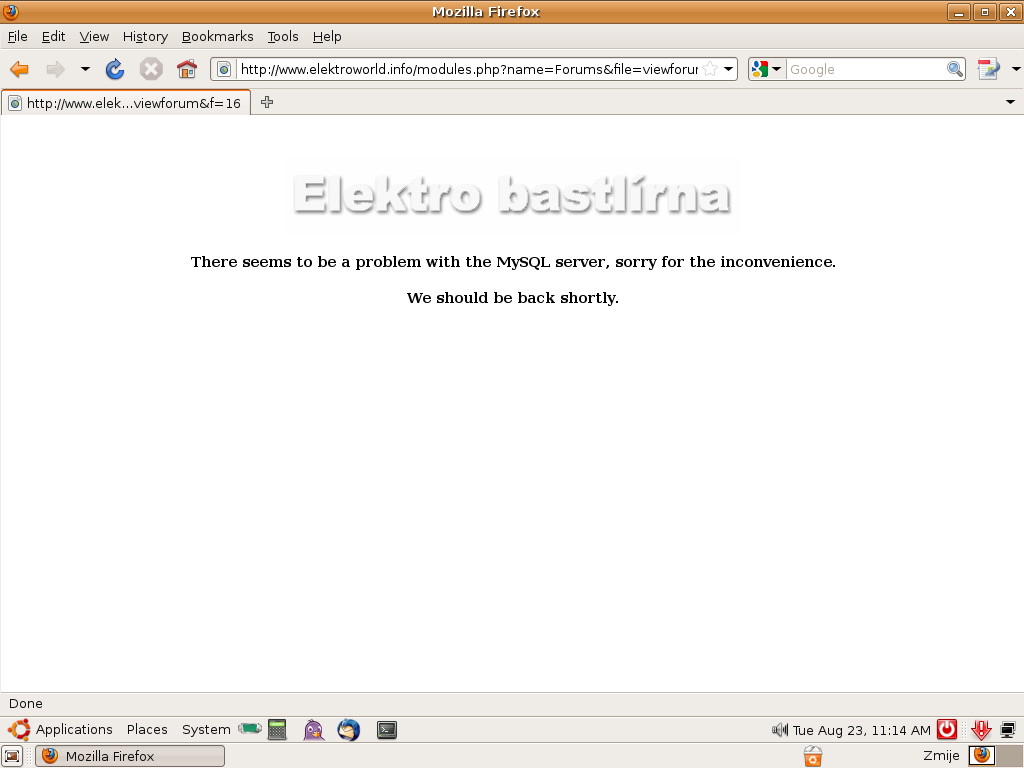Open the search engine chooser dropdown
1024x768 pixels.
[767, 69]
